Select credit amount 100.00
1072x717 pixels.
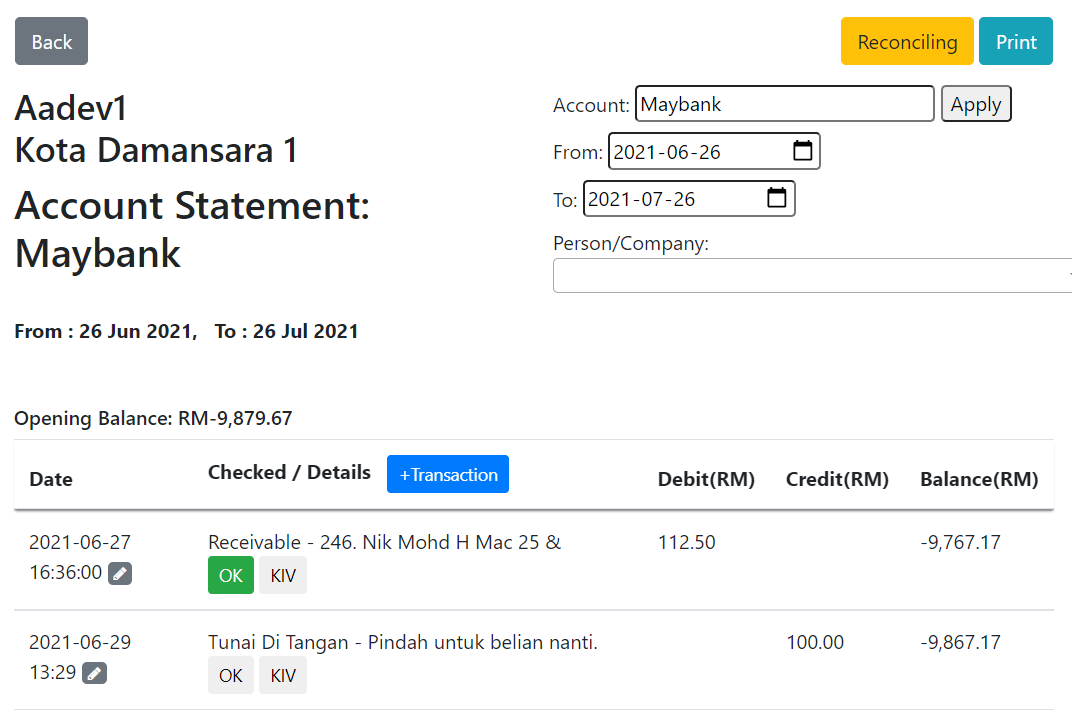(815, 642)
